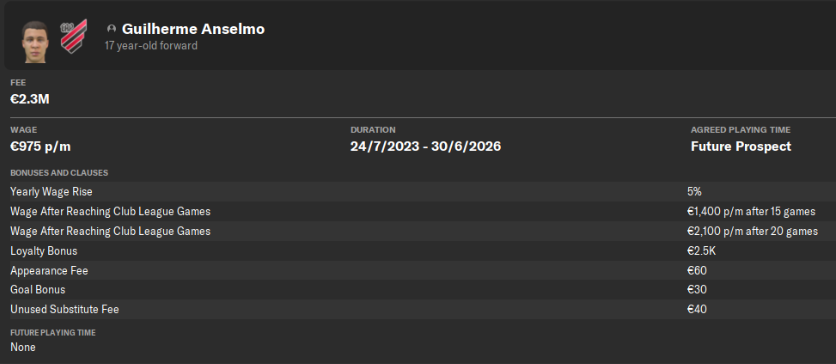The width and height of the screenshot is (836, 364).
Task: Click the 5% yearly wage rise value
Action: [x=694, y=192]
